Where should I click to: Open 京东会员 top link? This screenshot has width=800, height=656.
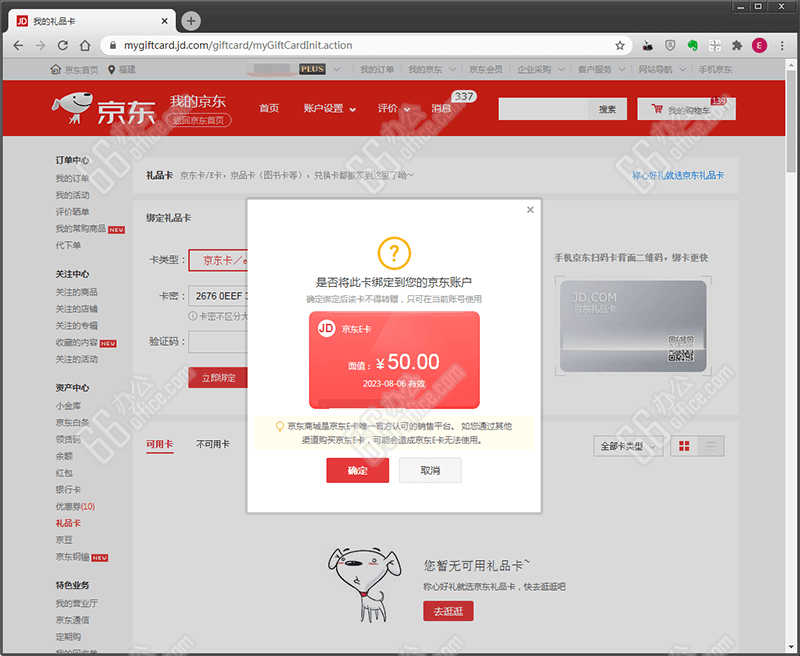coord(486,69)
